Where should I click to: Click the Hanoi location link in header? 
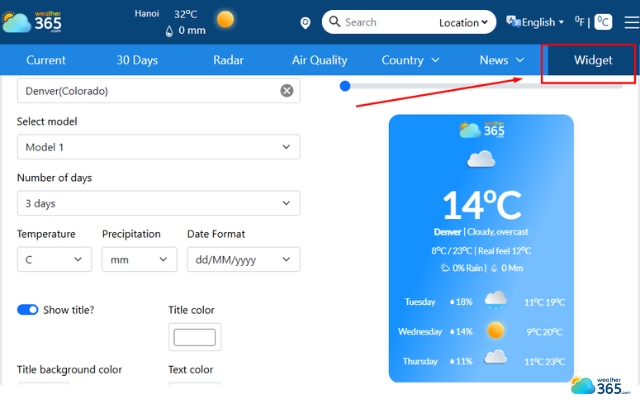pos(147,13)
